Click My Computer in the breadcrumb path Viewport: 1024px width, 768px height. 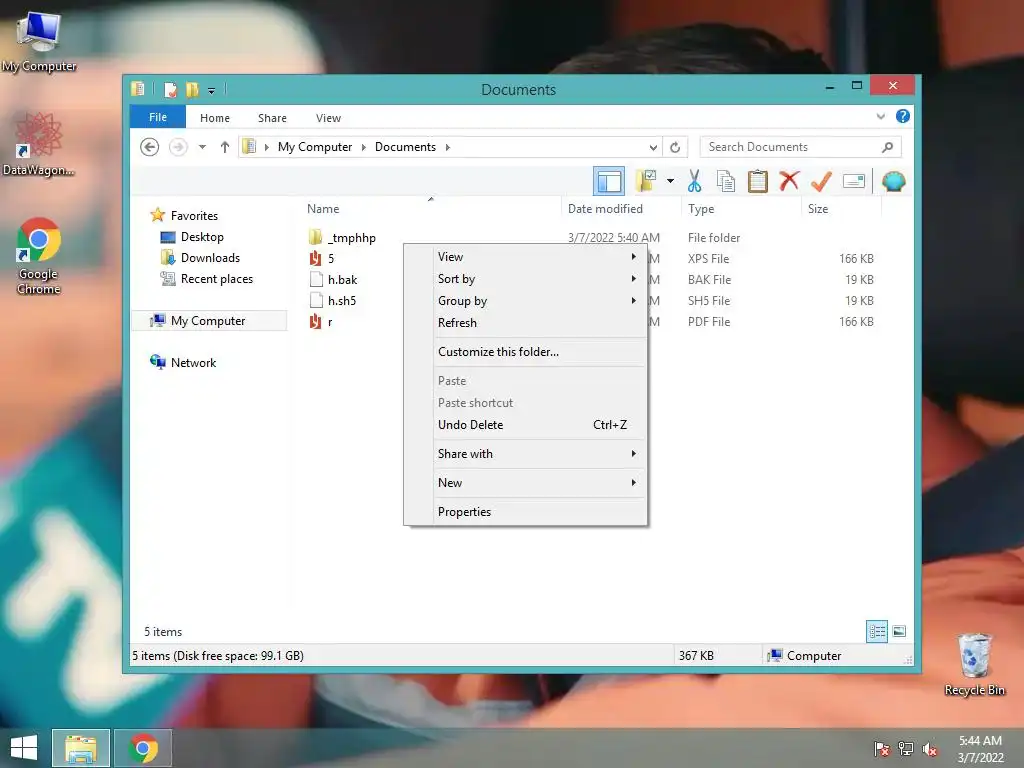[x=315, y=147]
